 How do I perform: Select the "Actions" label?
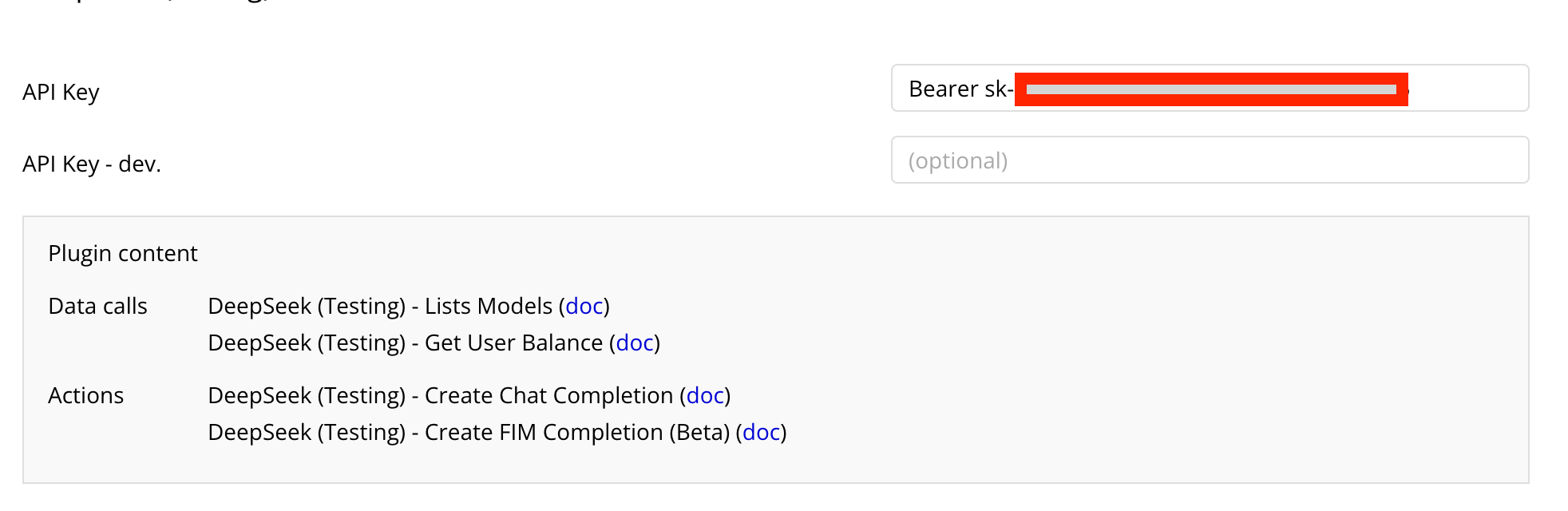[x=85, y=396]
